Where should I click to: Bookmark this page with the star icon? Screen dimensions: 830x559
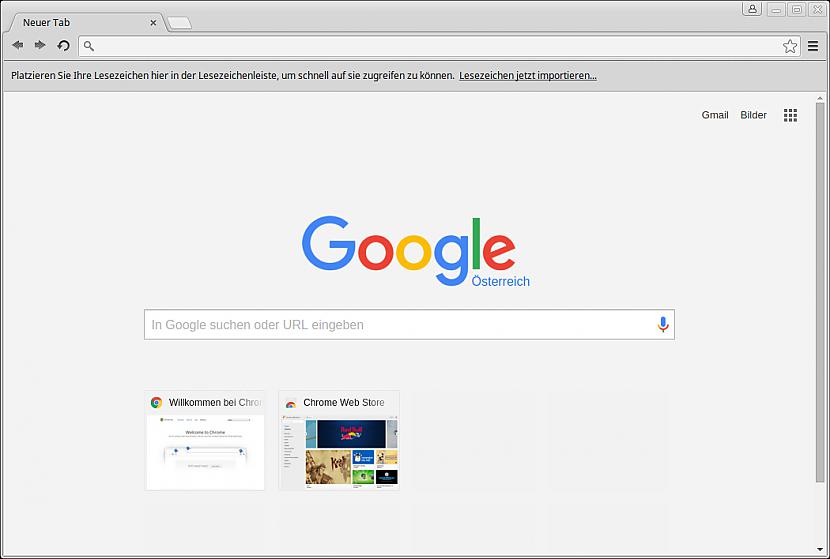790,46
